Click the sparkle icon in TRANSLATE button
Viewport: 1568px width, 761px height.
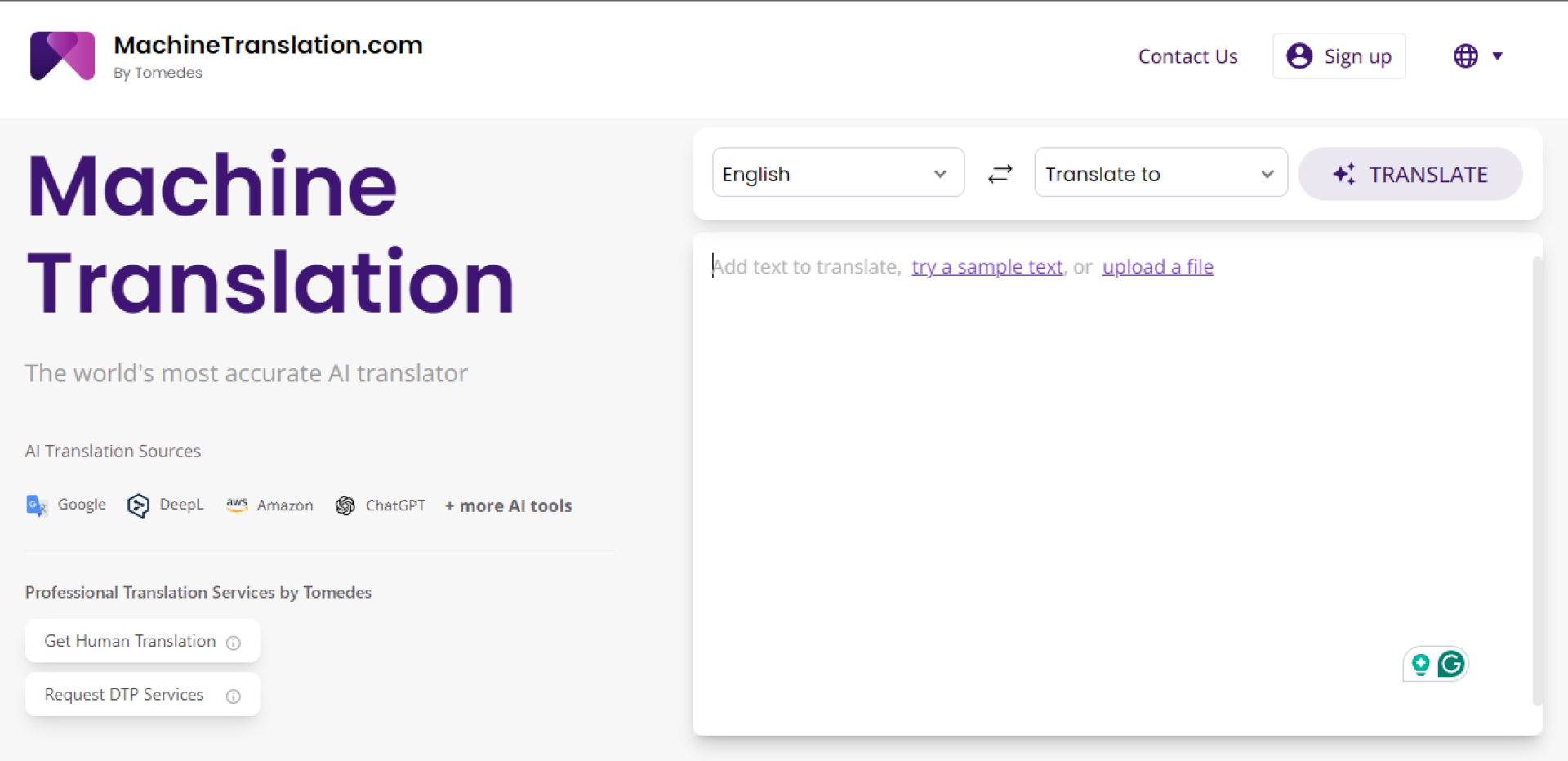1344,174
